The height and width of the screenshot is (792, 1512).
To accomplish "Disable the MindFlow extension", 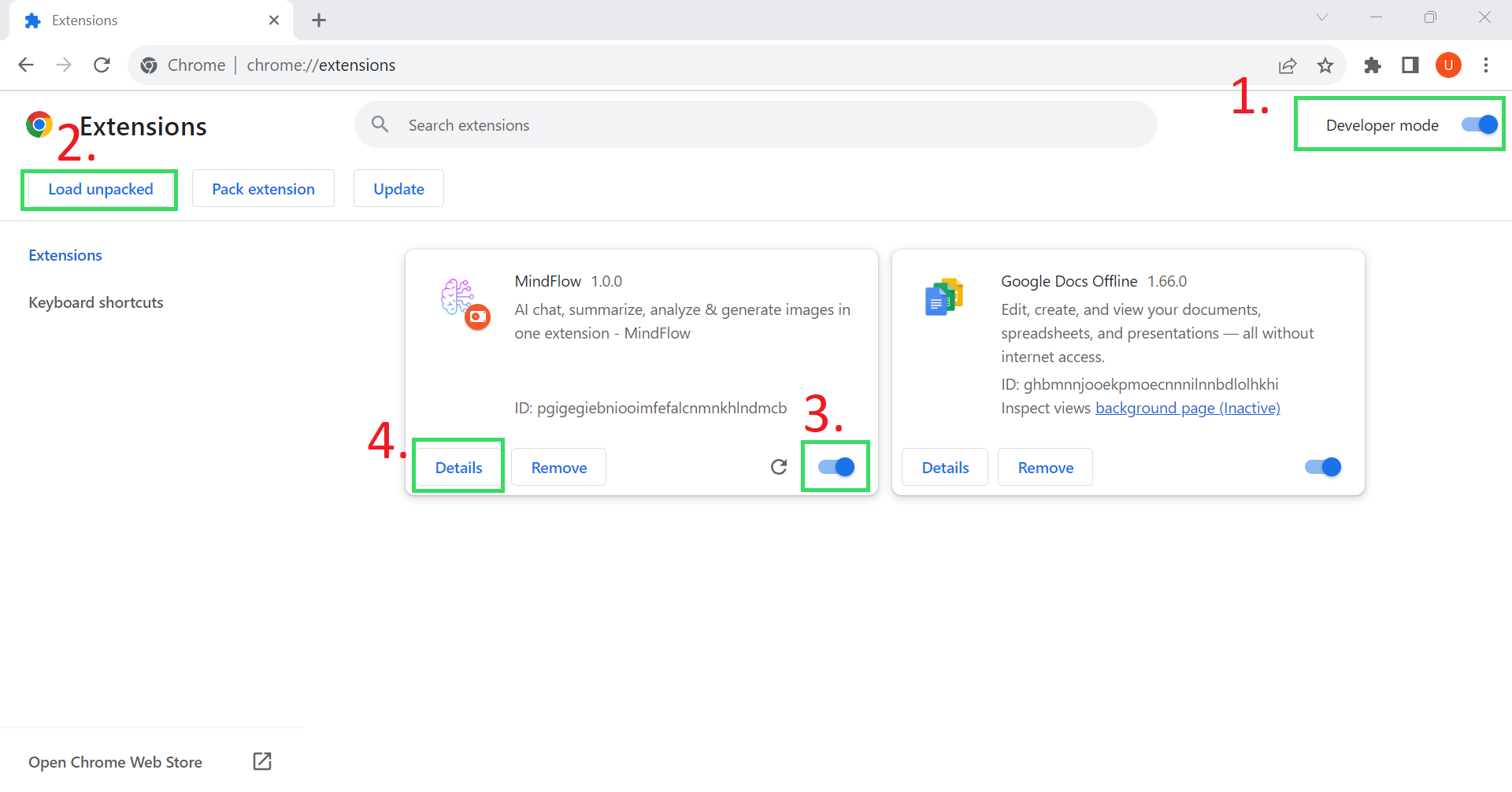I will (x=835, y=466).
